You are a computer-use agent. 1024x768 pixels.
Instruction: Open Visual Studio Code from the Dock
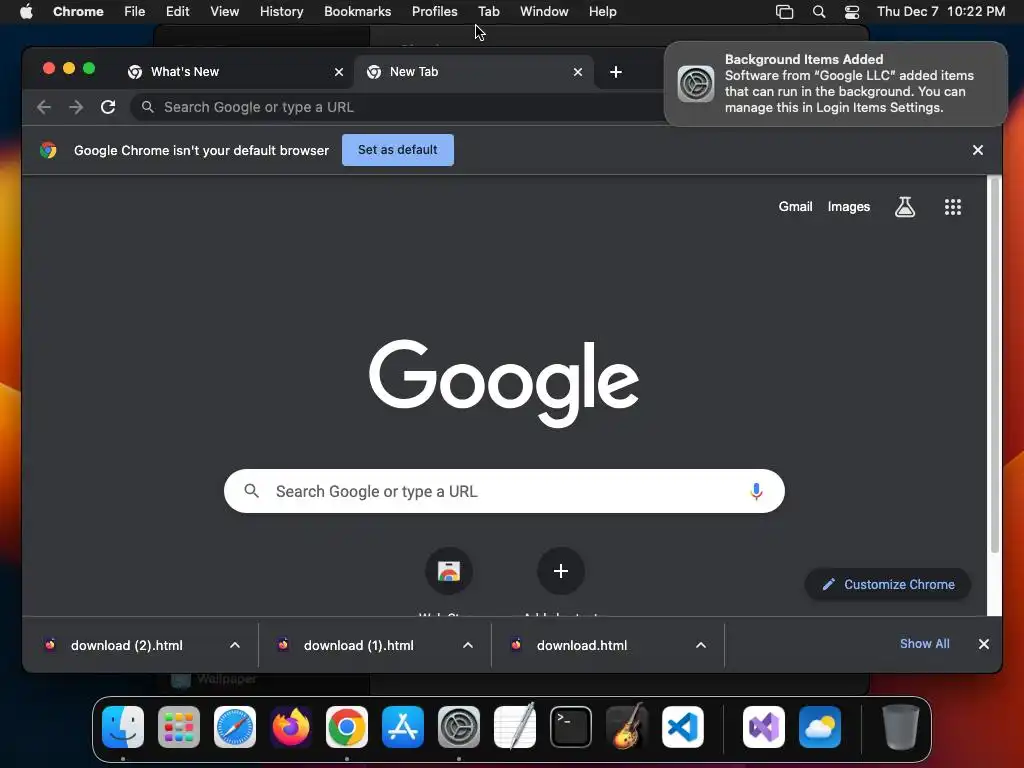(x=682, y=727)
